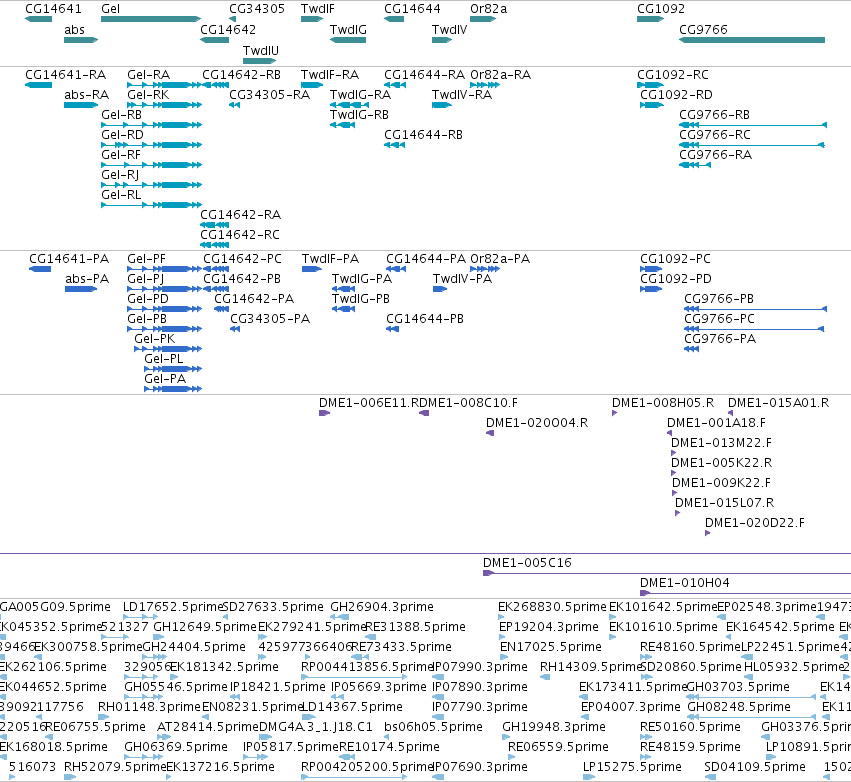
Task: Open EST GH26904.3prime
Action: point(382,606)
